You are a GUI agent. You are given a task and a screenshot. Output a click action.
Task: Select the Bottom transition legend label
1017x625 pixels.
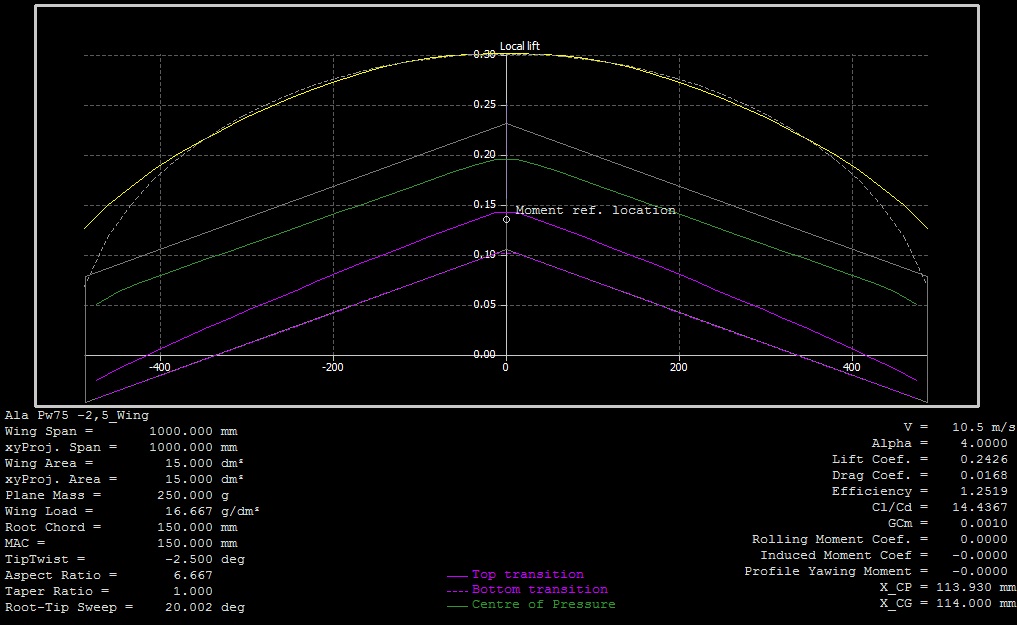click(x=539, y=590)
